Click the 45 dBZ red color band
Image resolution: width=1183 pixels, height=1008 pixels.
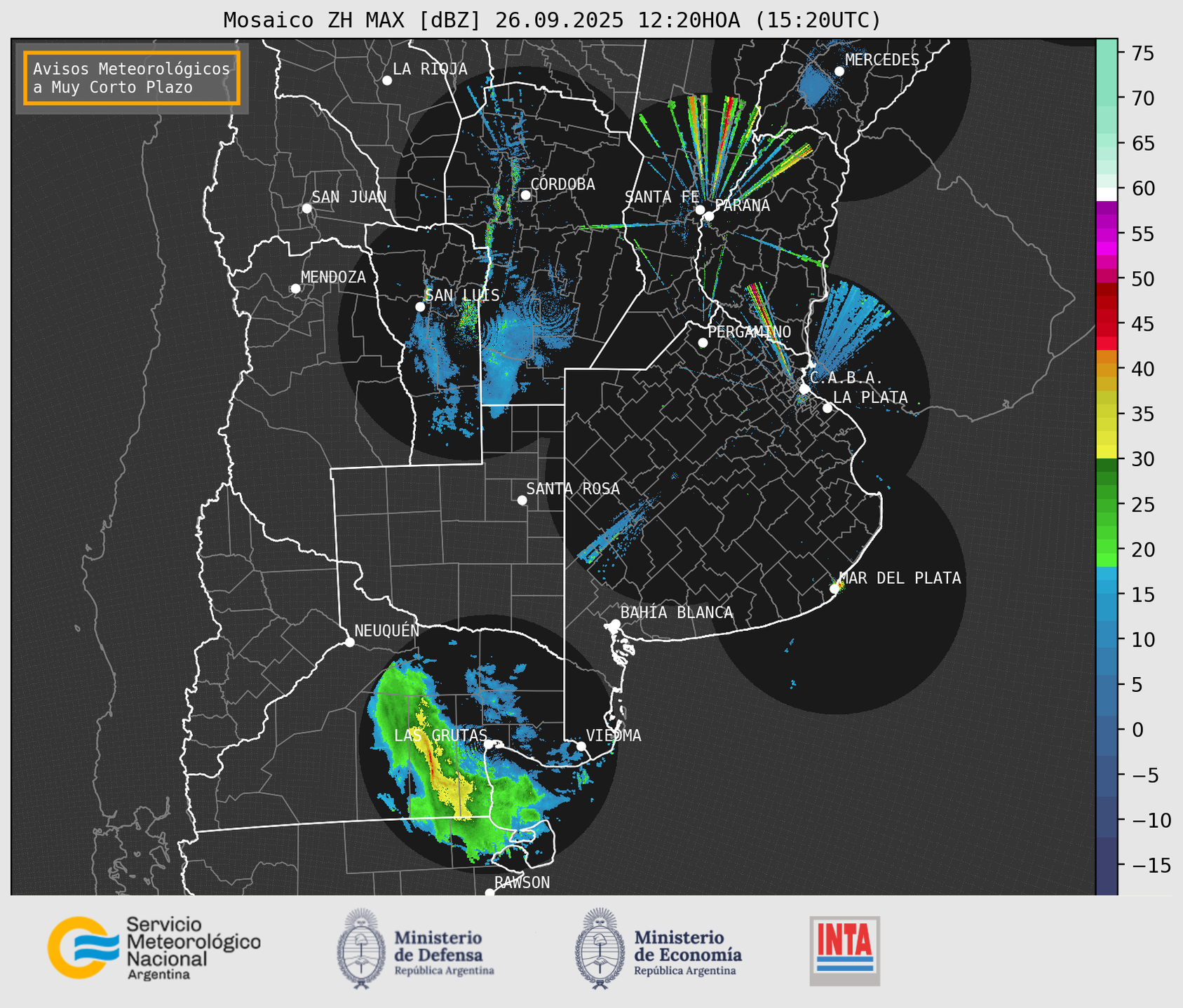pyautogui.click(x=1107, y=323)
